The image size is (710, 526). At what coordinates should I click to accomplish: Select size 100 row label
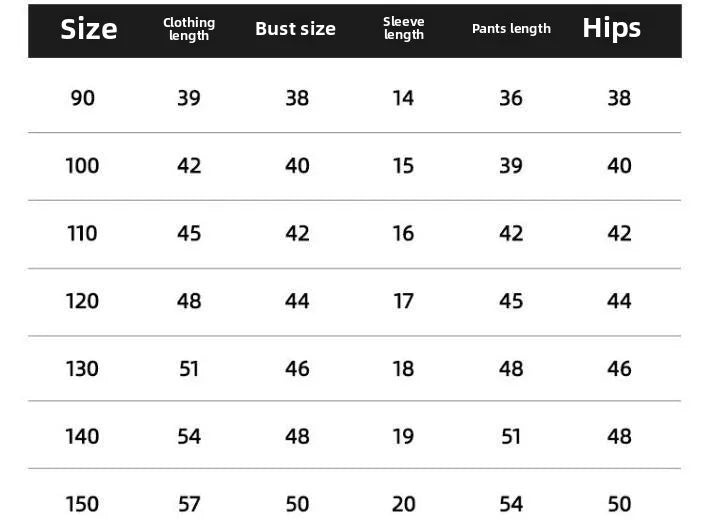[x=82, y=166]
